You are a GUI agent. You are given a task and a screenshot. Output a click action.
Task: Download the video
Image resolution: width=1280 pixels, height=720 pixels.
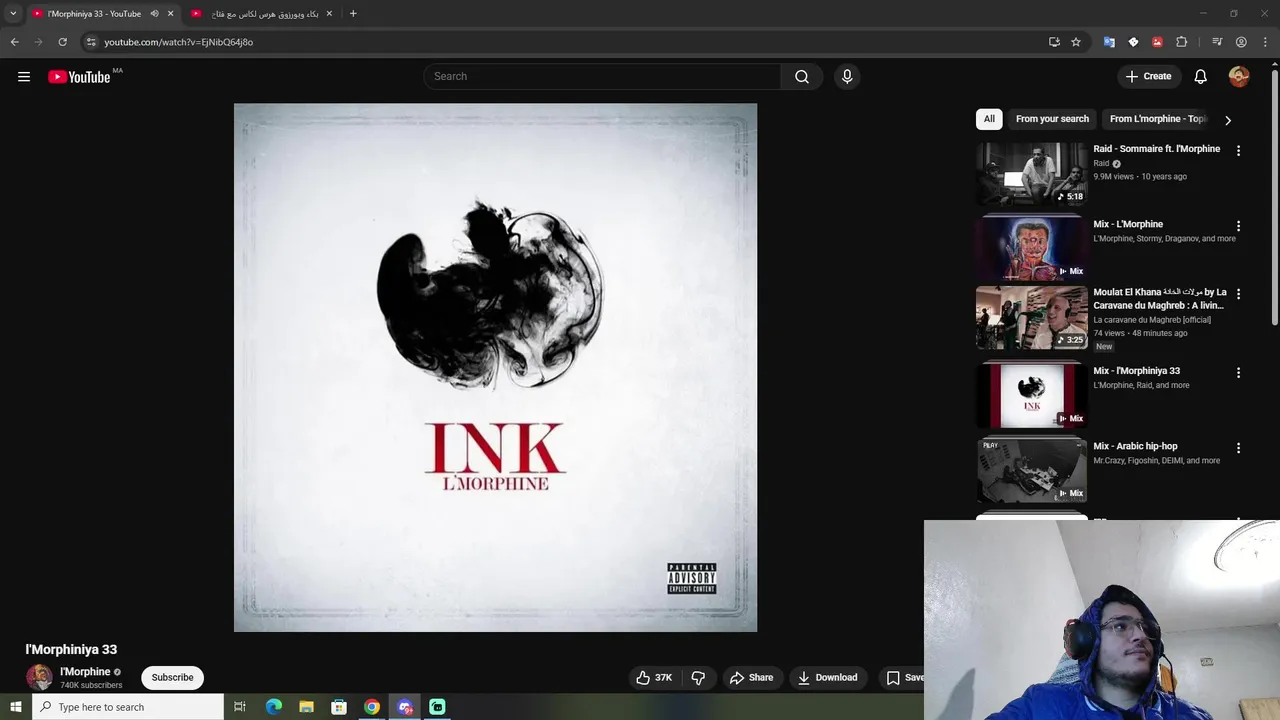pyautogui.click(x=827, y=677)
